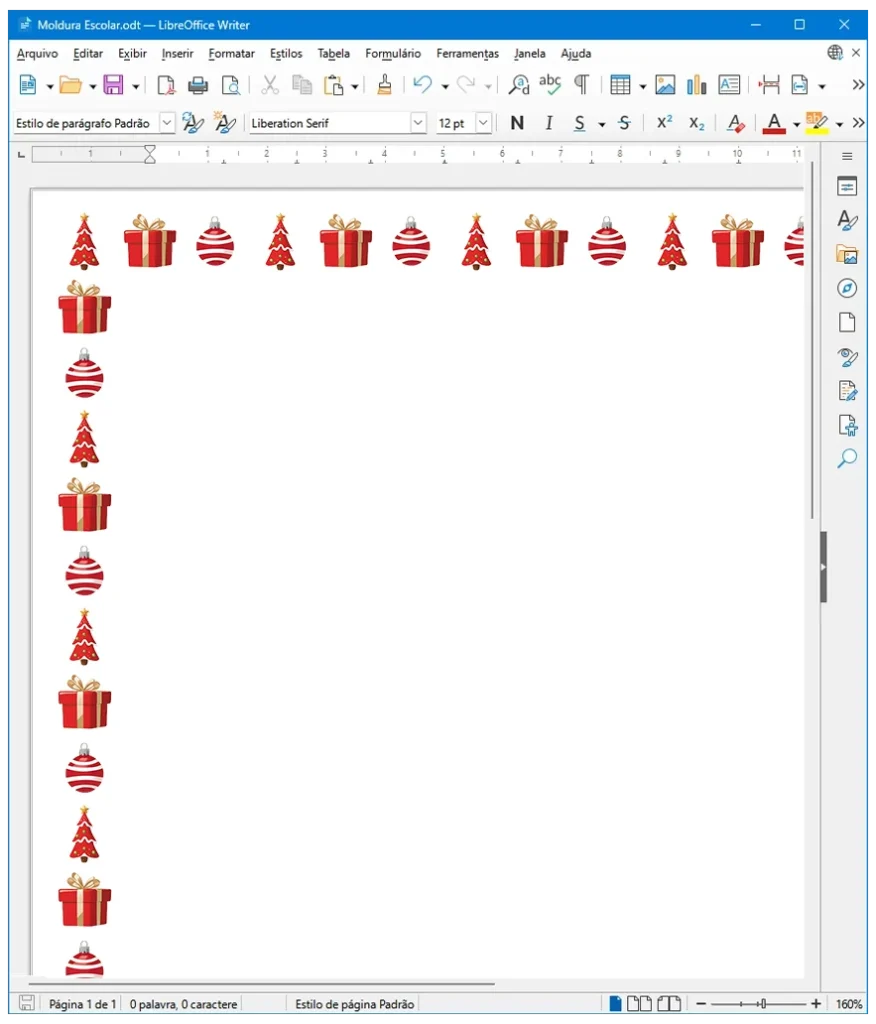Viewport: 876px width, 1024px height.
Task: Expand the paragraph style dropdown
Action: click(x=167, y=123)
